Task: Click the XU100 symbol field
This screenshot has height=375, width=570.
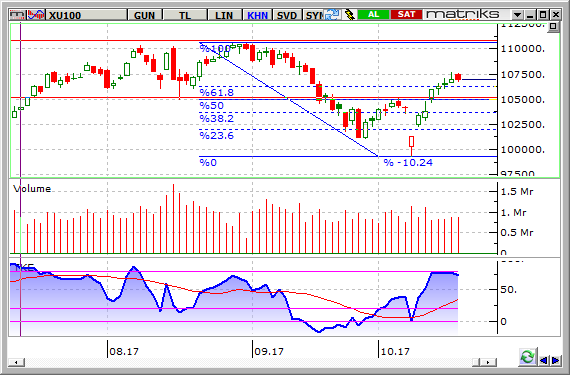Action: (87, 15)
